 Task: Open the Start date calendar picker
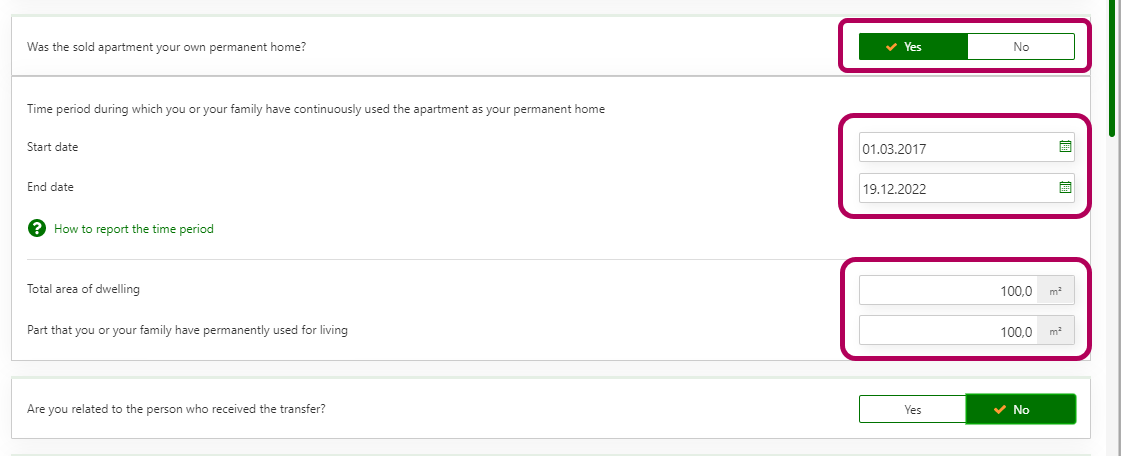pos(1065,147)
